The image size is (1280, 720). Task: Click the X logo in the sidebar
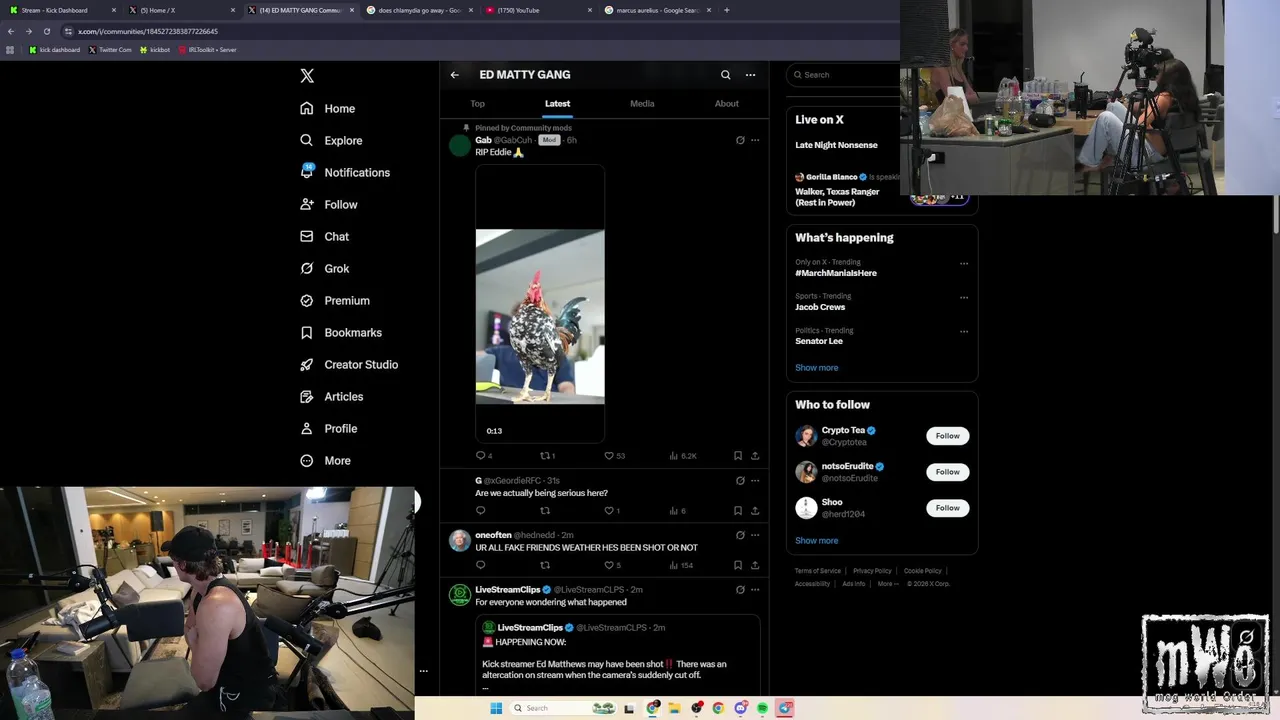click(307, 76)
